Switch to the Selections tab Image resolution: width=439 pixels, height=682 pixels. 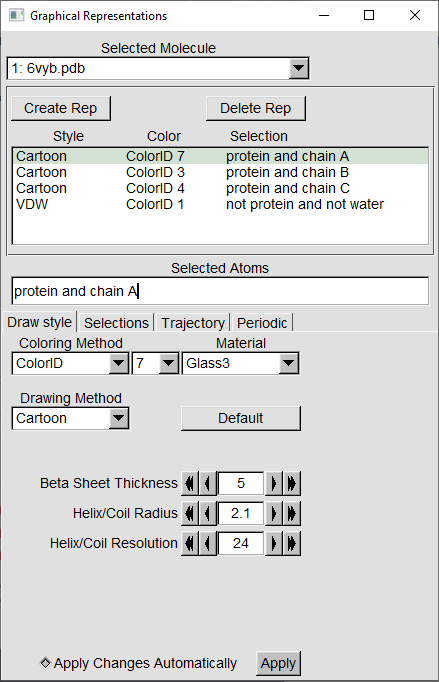point(116,323)
